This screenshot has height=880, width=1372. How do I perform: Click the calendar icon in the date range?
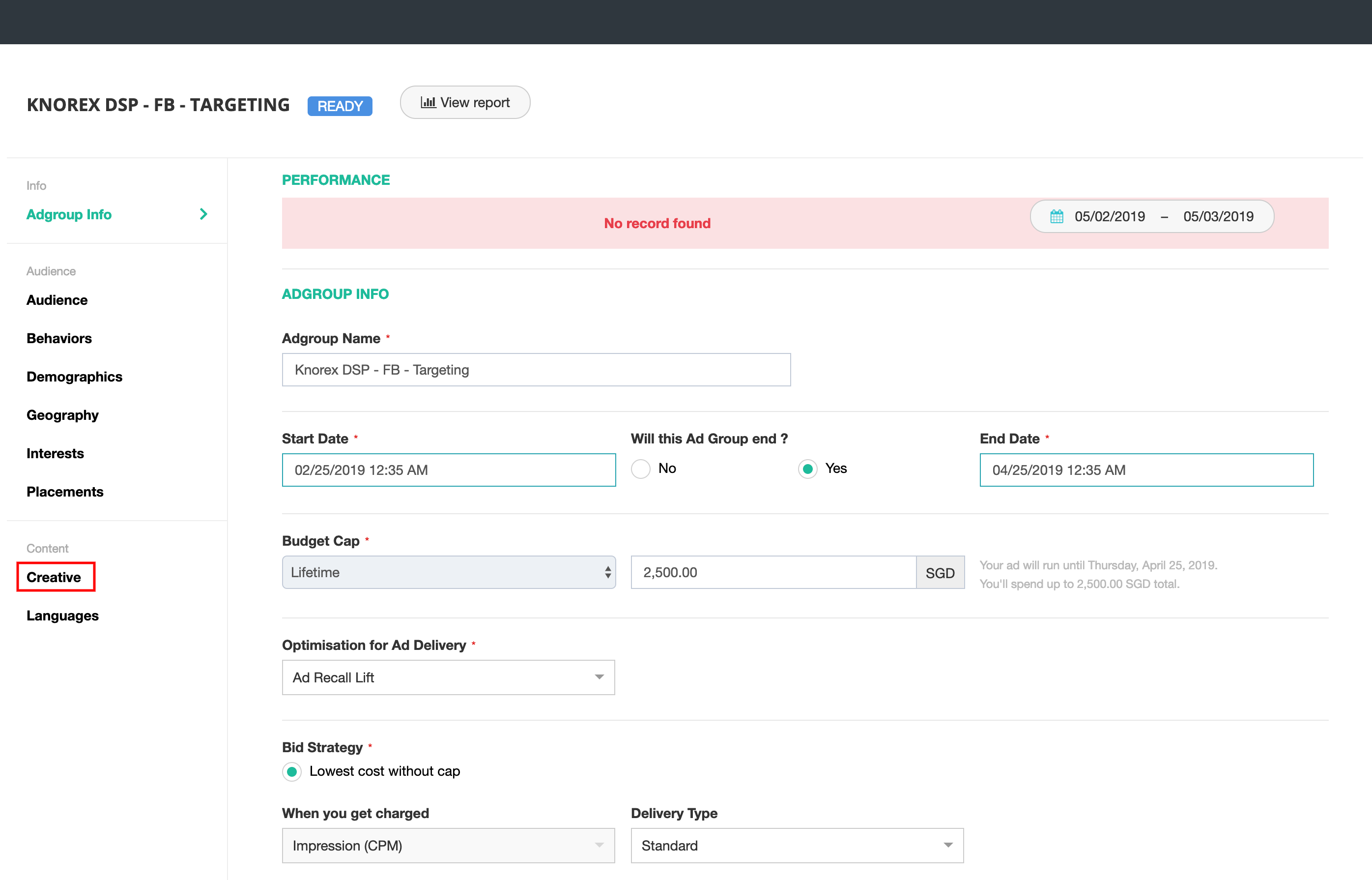pos(1056,217)
